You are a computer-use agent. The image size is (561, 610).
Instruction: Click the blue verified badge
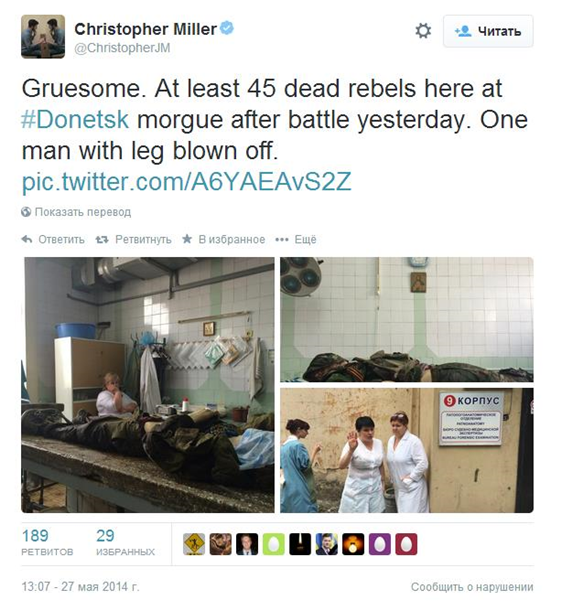[227, 28]
